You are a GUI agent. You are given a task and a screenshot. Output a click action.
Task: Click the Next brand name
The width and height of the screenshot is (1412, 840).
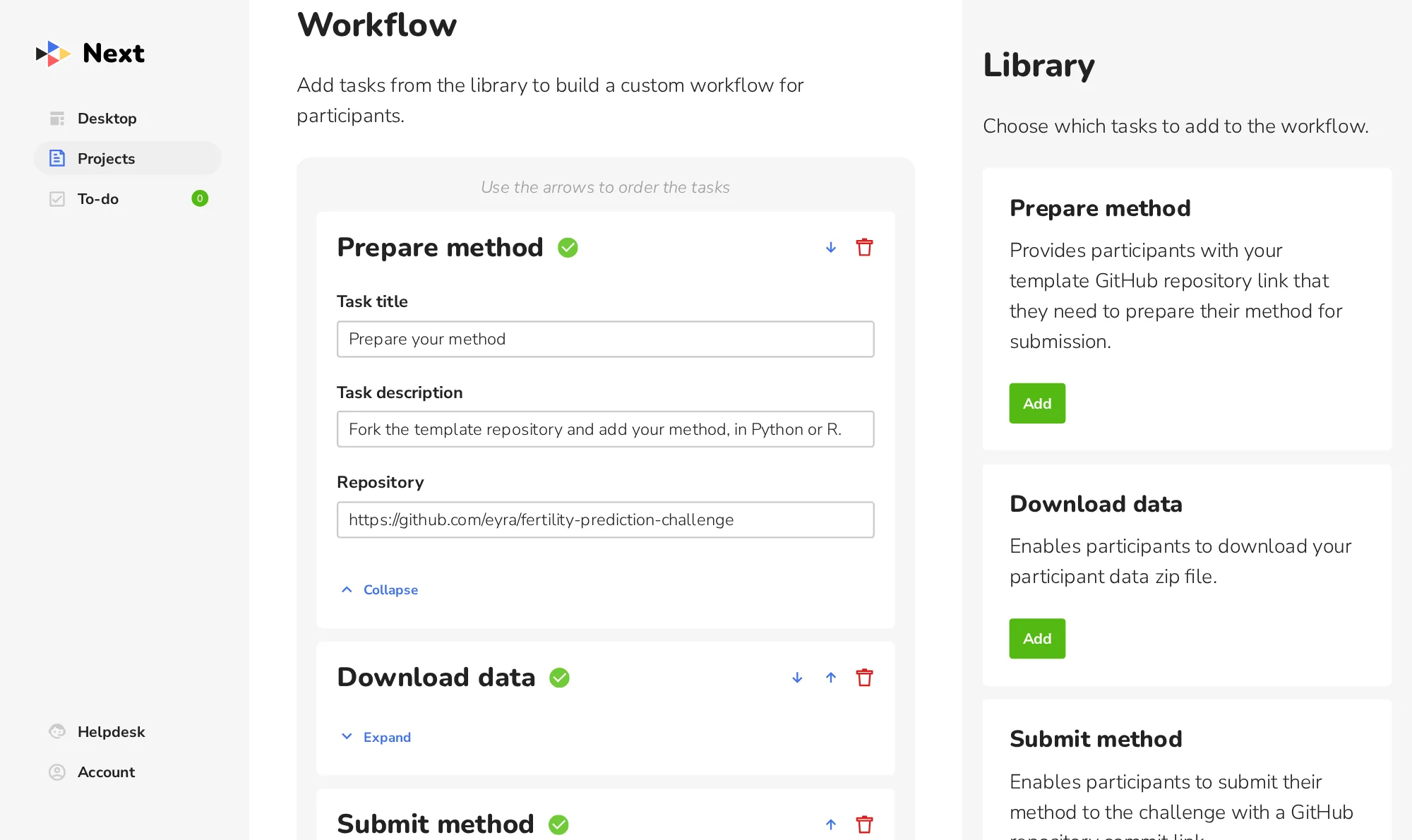114,54
